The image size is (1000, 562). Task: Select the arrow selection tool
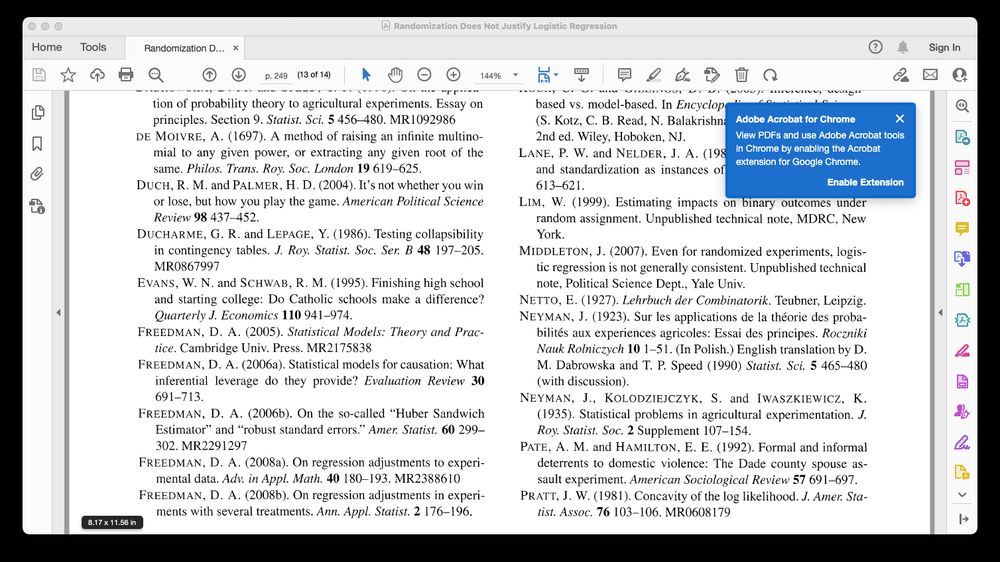tap(366, 75)
